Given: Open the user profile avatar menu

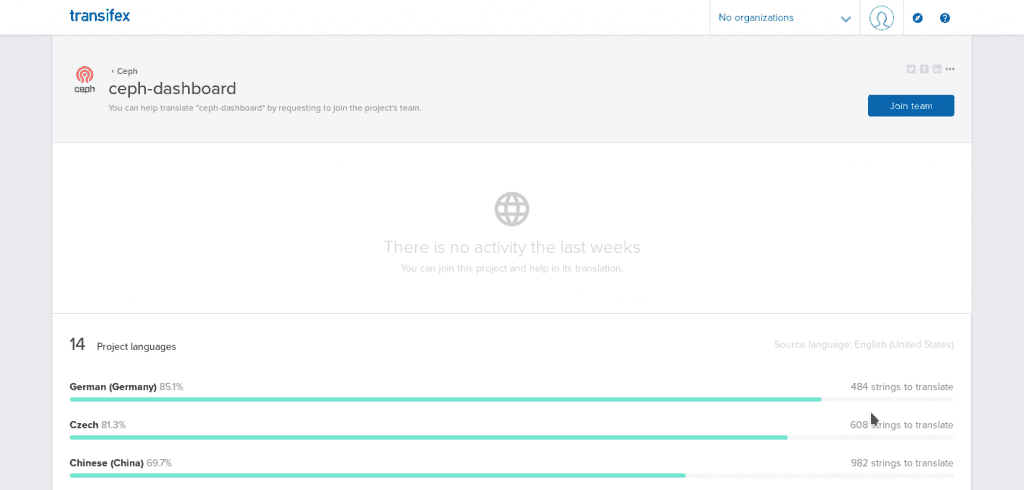Looking at the screenshot, I should (881, 18).
